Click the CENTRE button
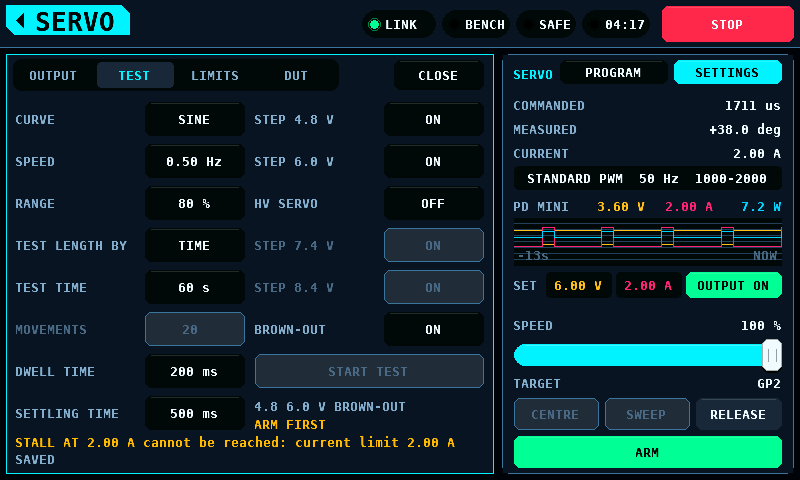 pos(556,414)
